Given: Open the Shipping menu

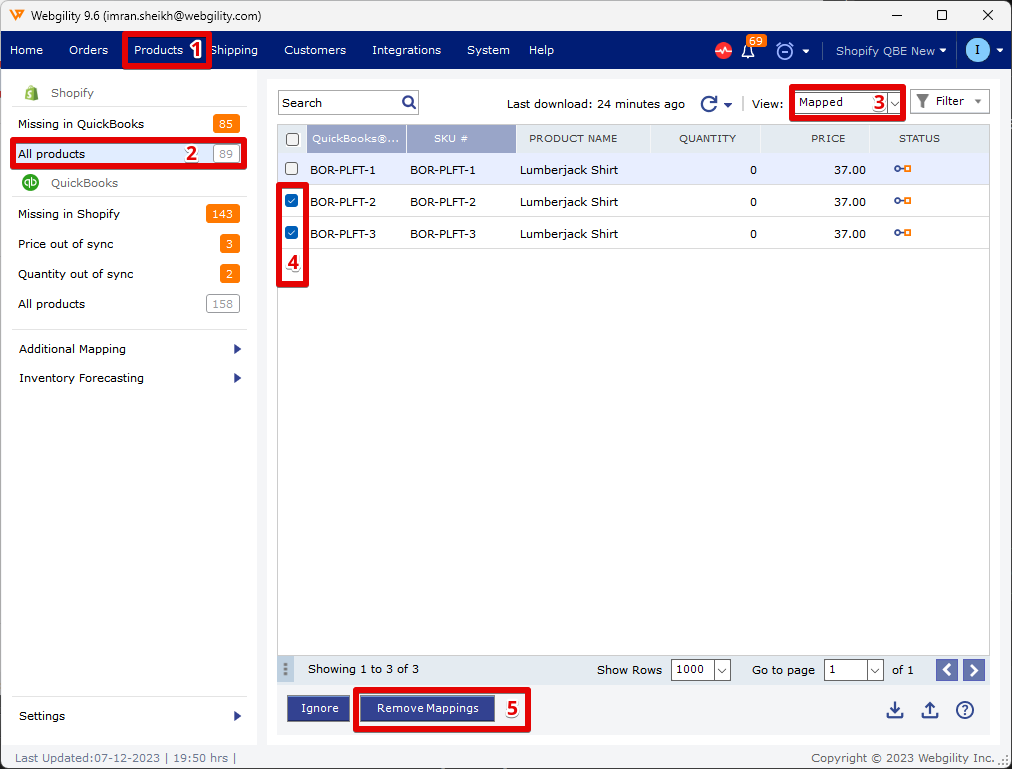Looking at the screenshot, I should point(235,50).
